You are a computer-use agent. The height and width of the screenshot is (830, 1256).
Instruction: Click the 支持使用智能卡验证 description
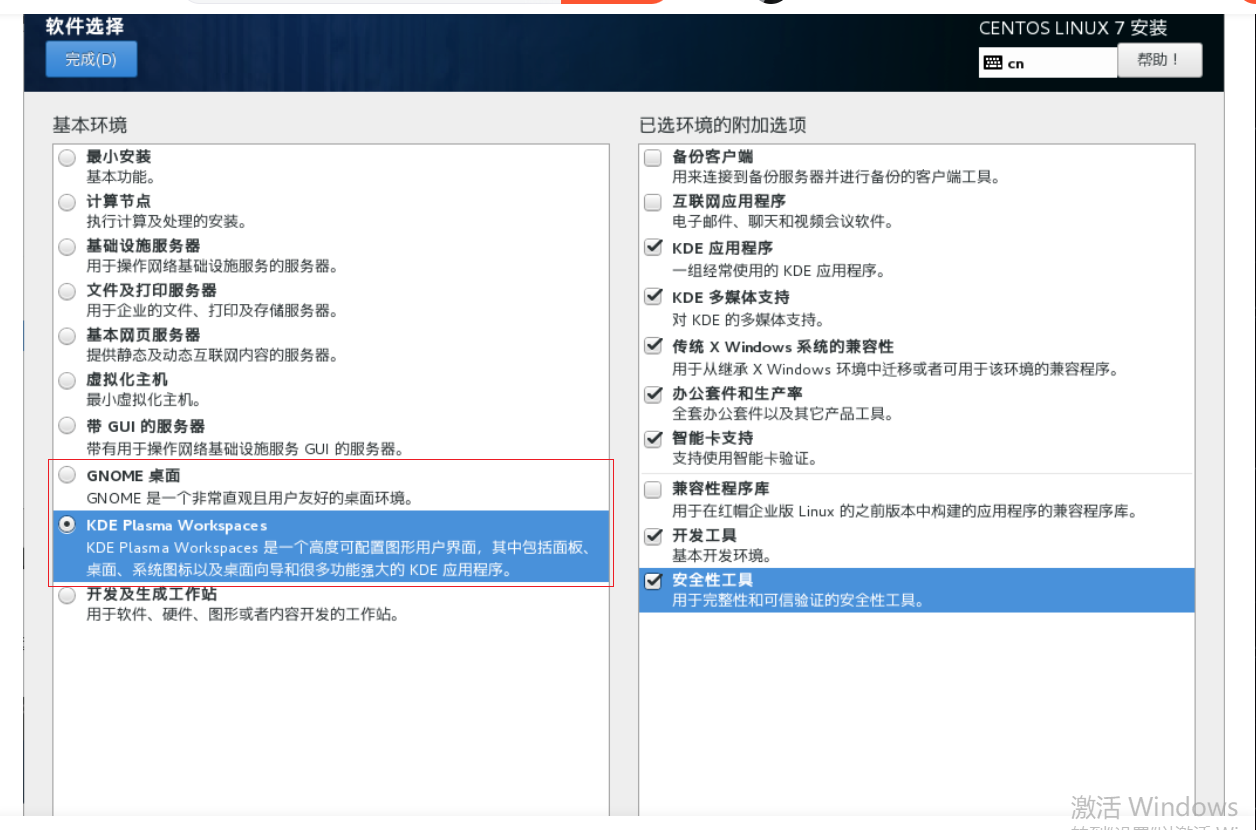click(x=745, y=458)
